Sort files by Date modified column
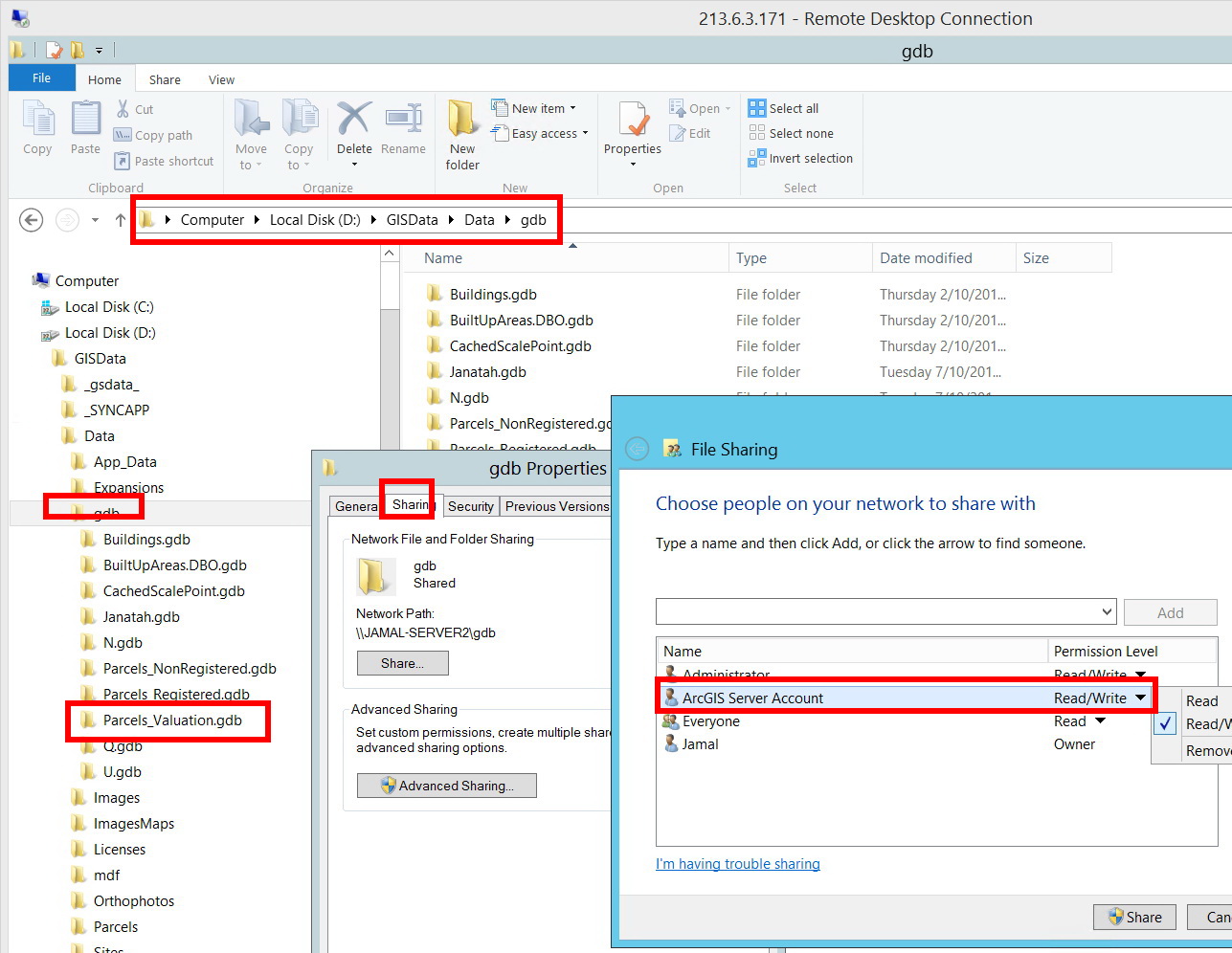The width and height of the screenshot is (1232, 953). (x=944, y=258)
